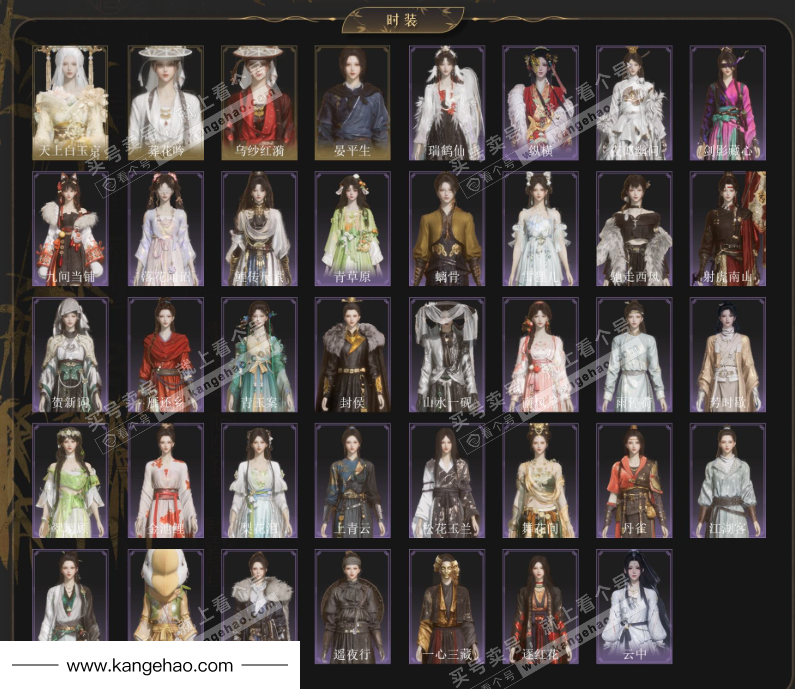Click the 鳞骨 golden-brown outfit

[x=446, y=229]
